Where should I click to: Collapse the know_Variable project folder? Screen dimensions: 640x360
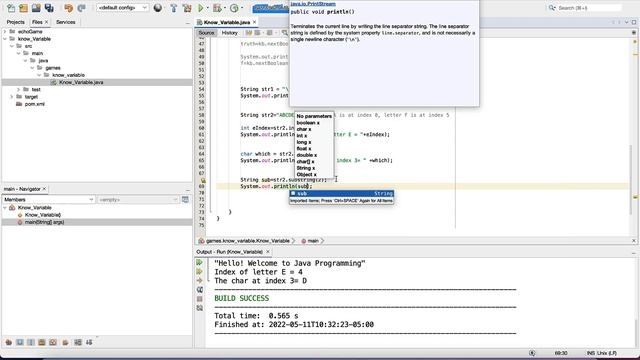click(x=5, y=39)
